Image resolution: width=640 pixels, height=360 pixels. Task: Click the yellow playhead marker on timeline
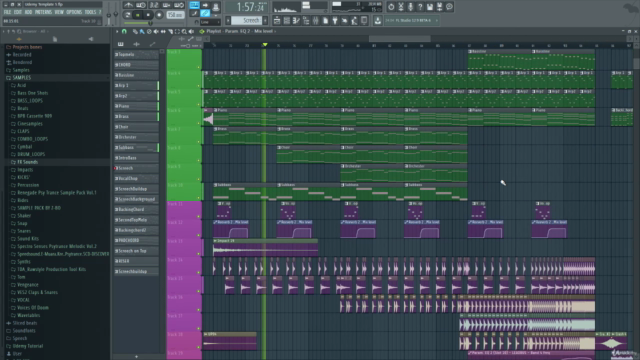point(265,44)
